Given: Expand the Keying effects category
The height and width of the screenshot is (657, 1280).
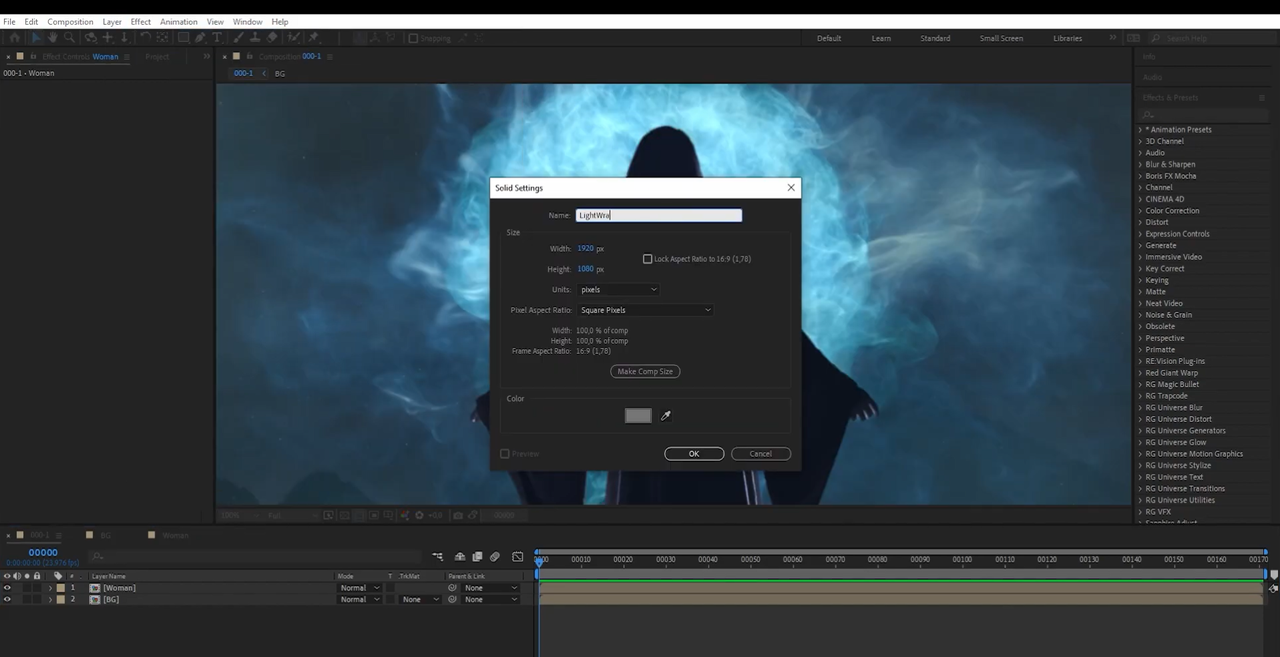Looking at the screenshot, I should tap(1140, 280).
